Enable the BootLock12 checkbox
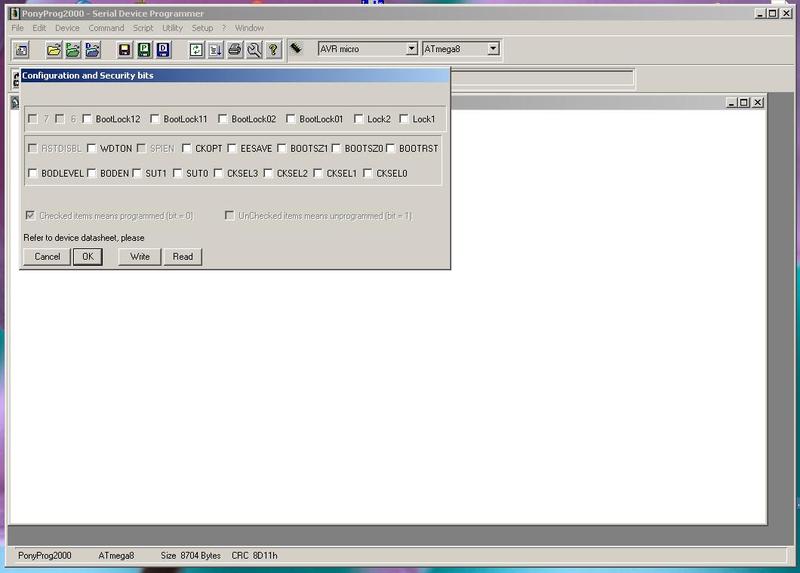Screen dimensions: 800x573 coord(88,119)
